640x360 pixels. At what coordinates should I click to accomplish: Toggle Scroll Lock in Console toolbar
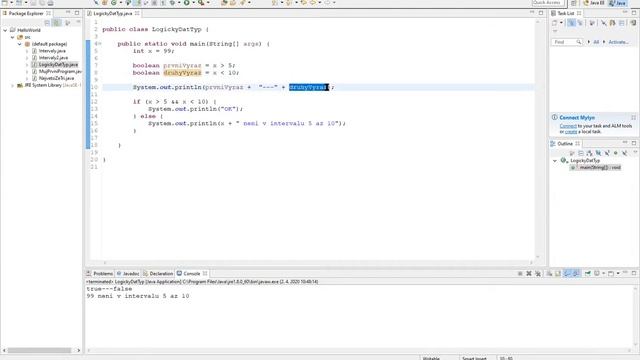[558, 273]
